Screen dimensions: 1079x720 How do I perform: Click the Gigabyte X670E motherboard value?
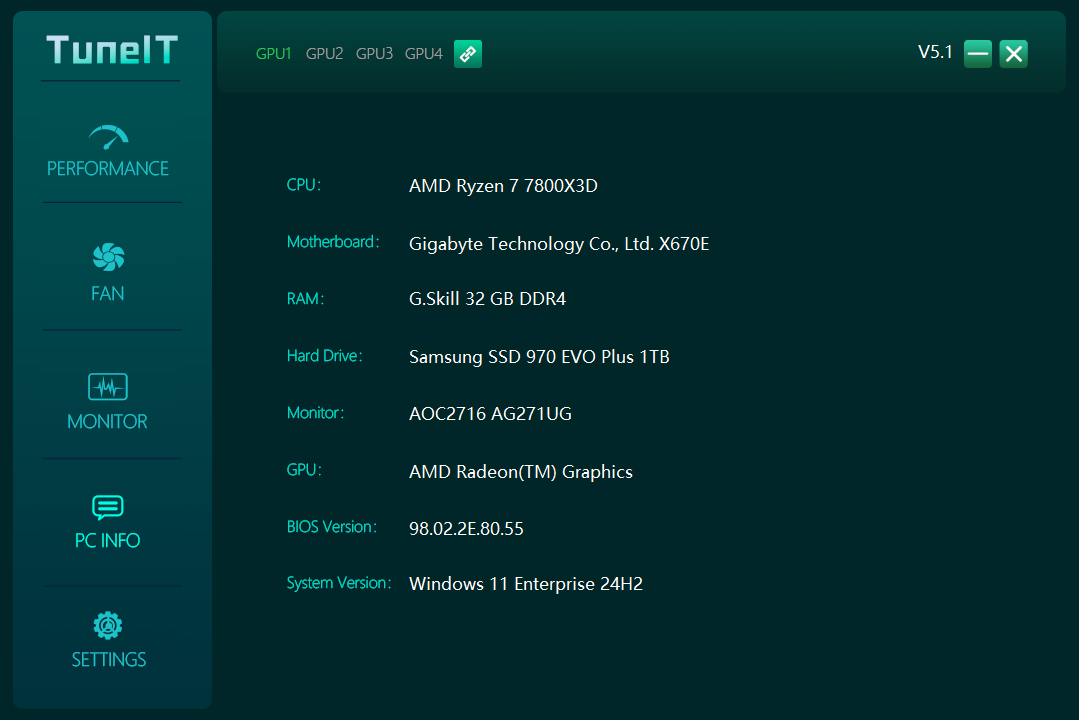pos(559,244)
